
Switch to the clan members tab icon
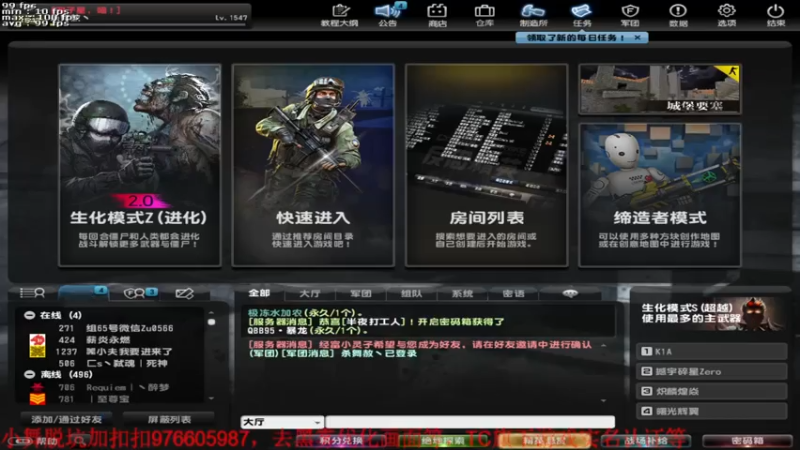click(x=139, y=293)
